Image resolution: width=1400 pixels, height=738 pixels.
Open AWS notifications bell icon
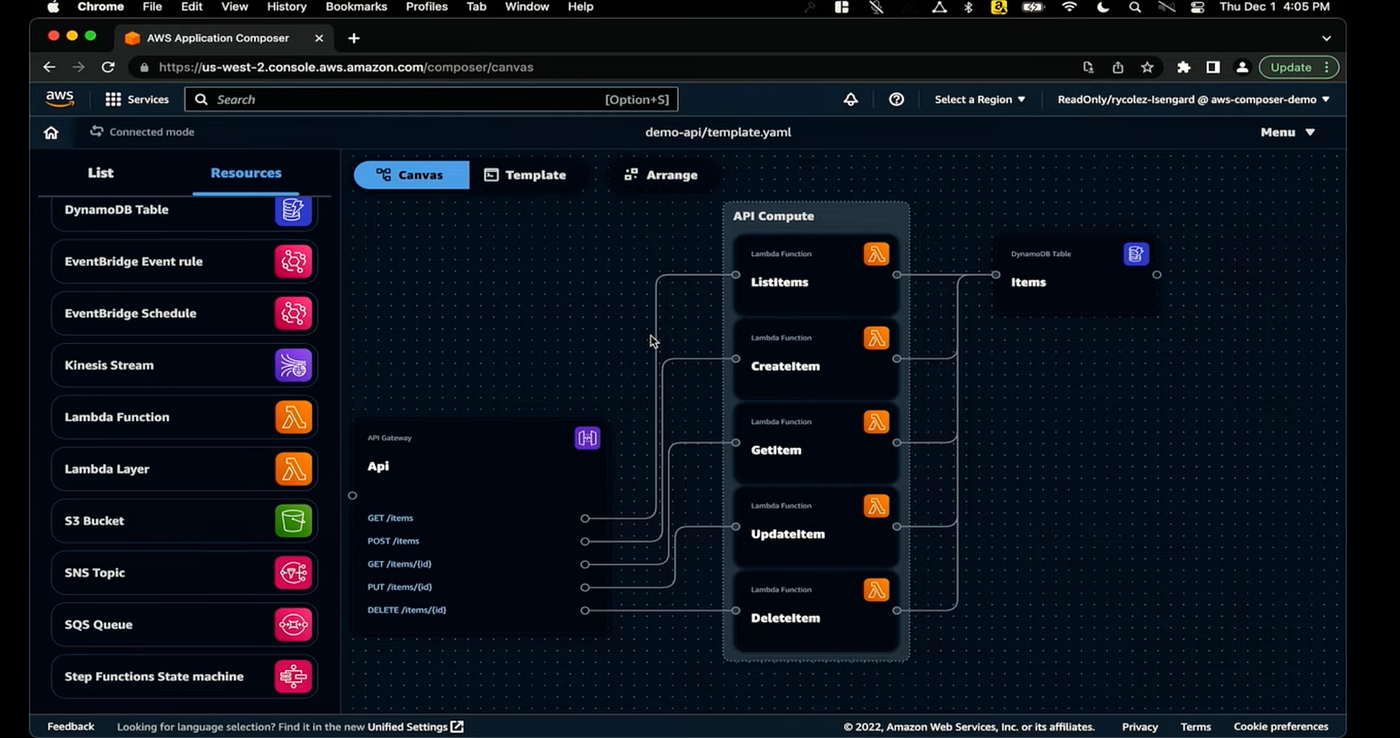click(851, 99)
